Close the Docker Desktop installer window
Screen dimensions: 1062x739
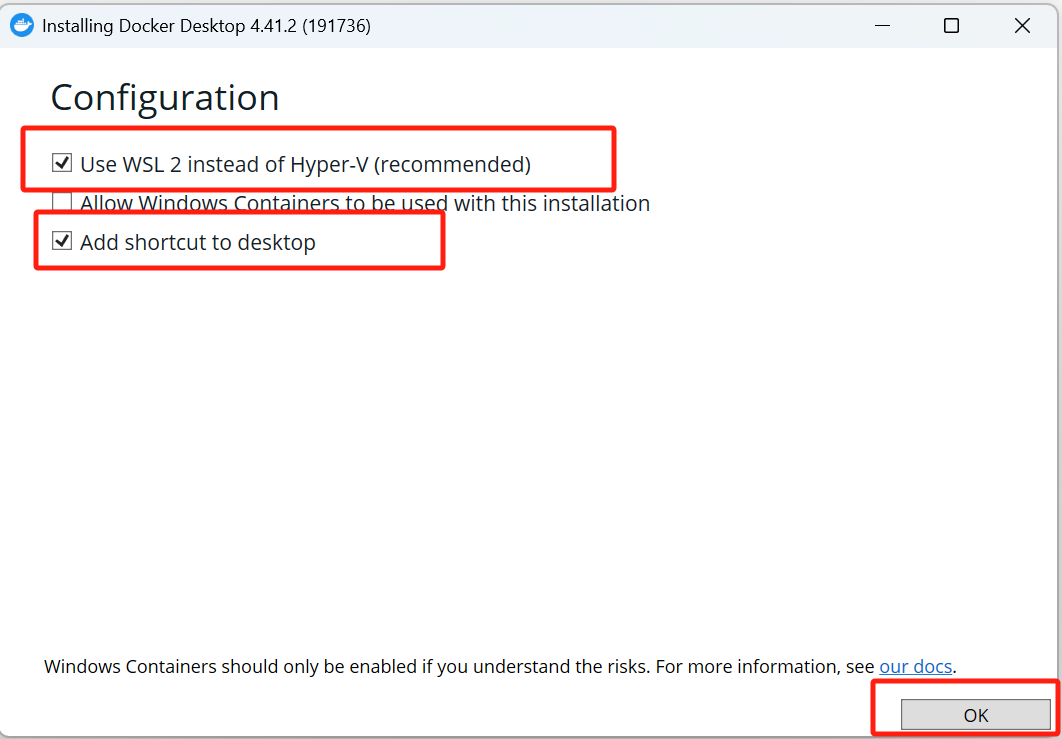pos(1022,26)
